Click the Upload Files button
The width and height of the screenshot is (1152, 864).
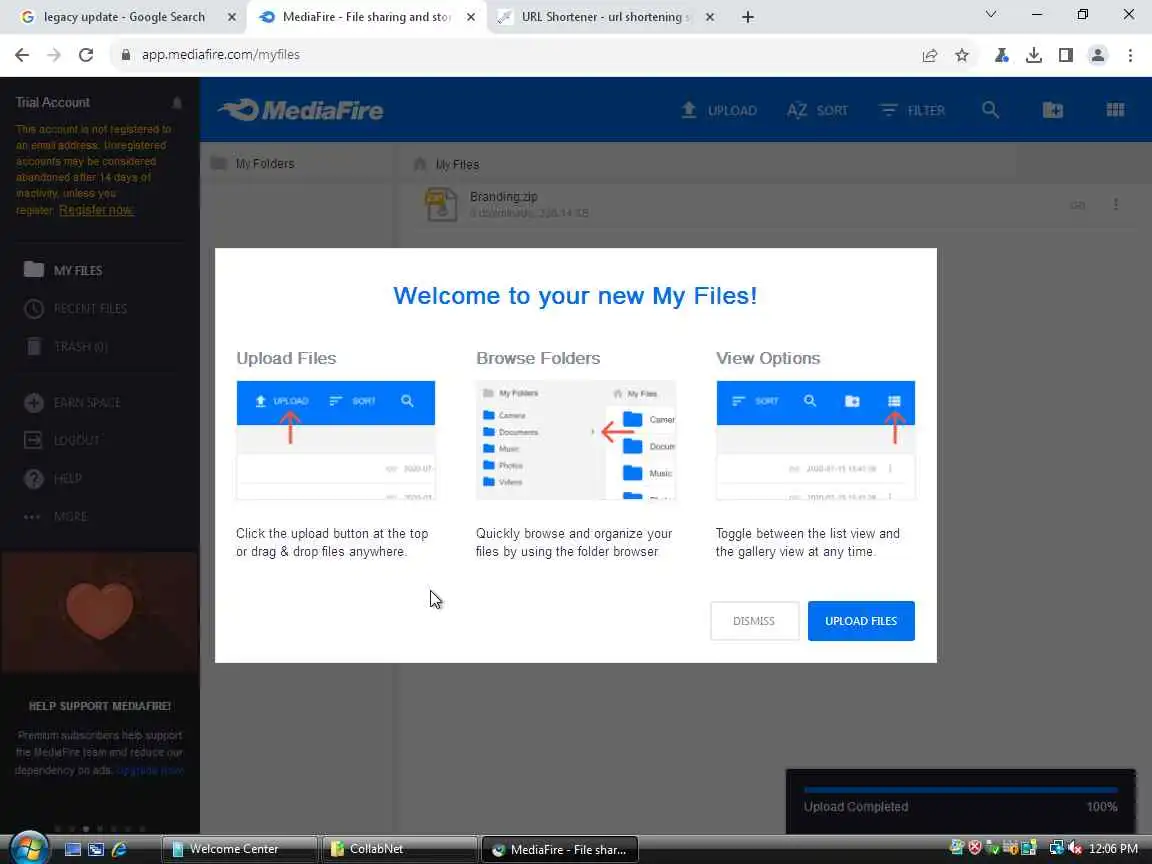[x=860, y=621]
